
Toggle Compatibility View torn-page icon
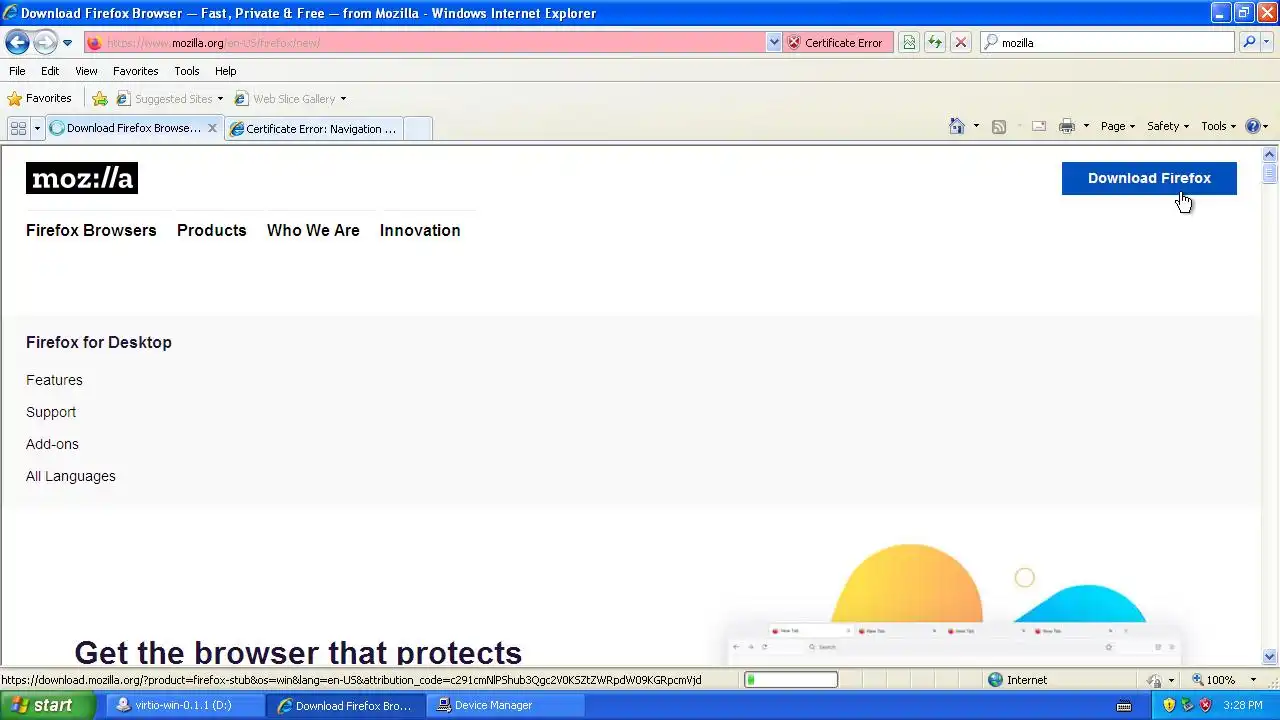[x=909, y=43]
